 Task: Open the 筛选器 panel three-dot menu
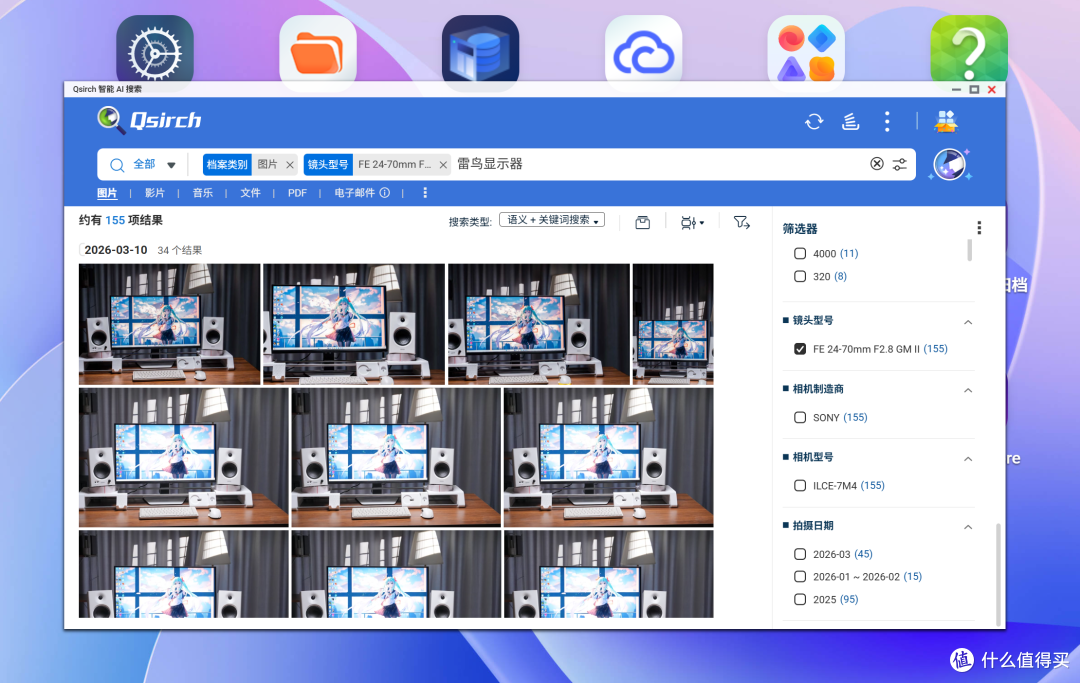(x=979, y=228)
